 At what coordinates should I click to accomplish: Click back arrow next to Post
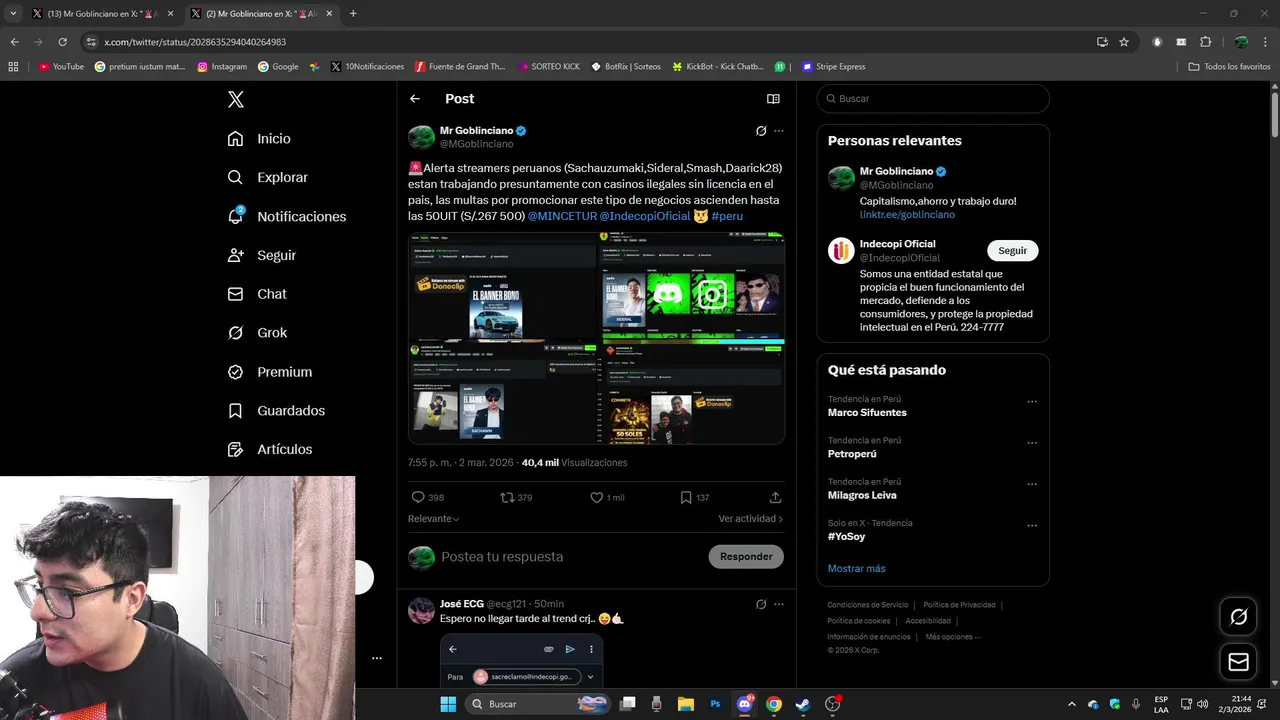[x=415, y=99]
